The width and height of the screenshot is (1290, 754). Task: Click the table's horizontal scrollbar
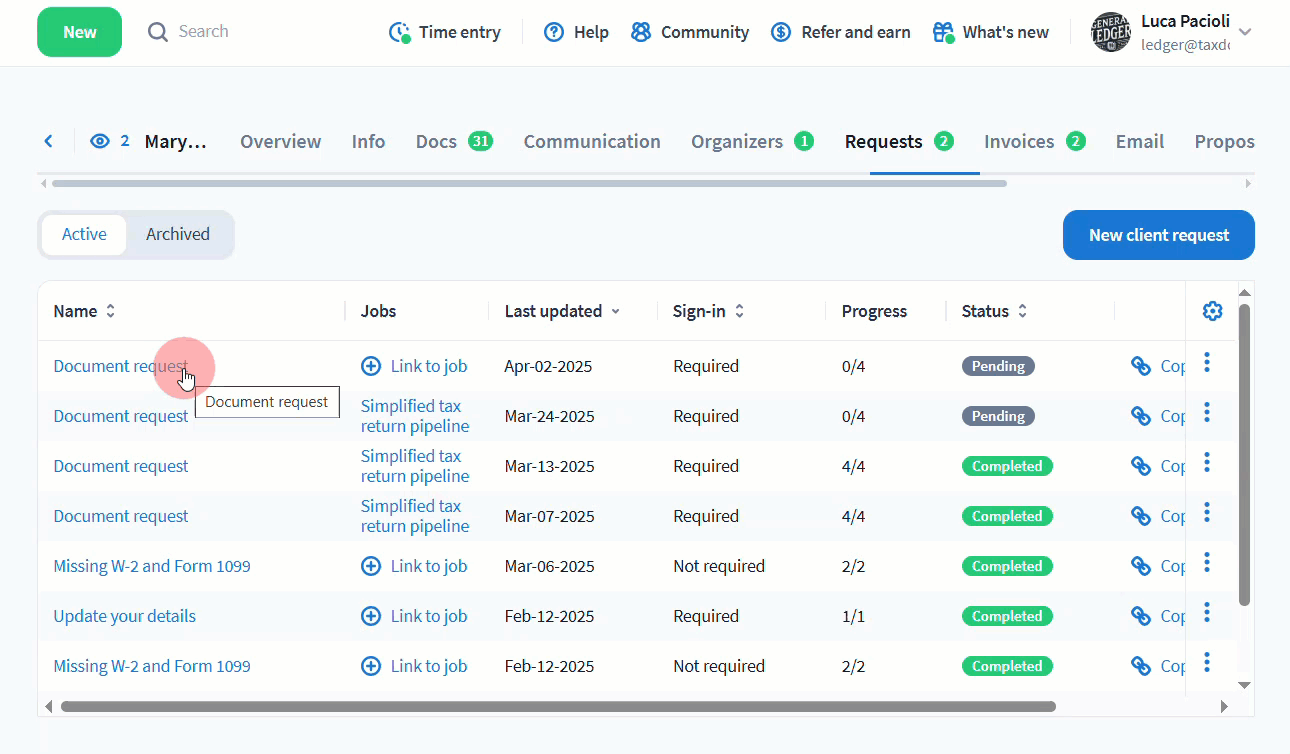[558, 706]
